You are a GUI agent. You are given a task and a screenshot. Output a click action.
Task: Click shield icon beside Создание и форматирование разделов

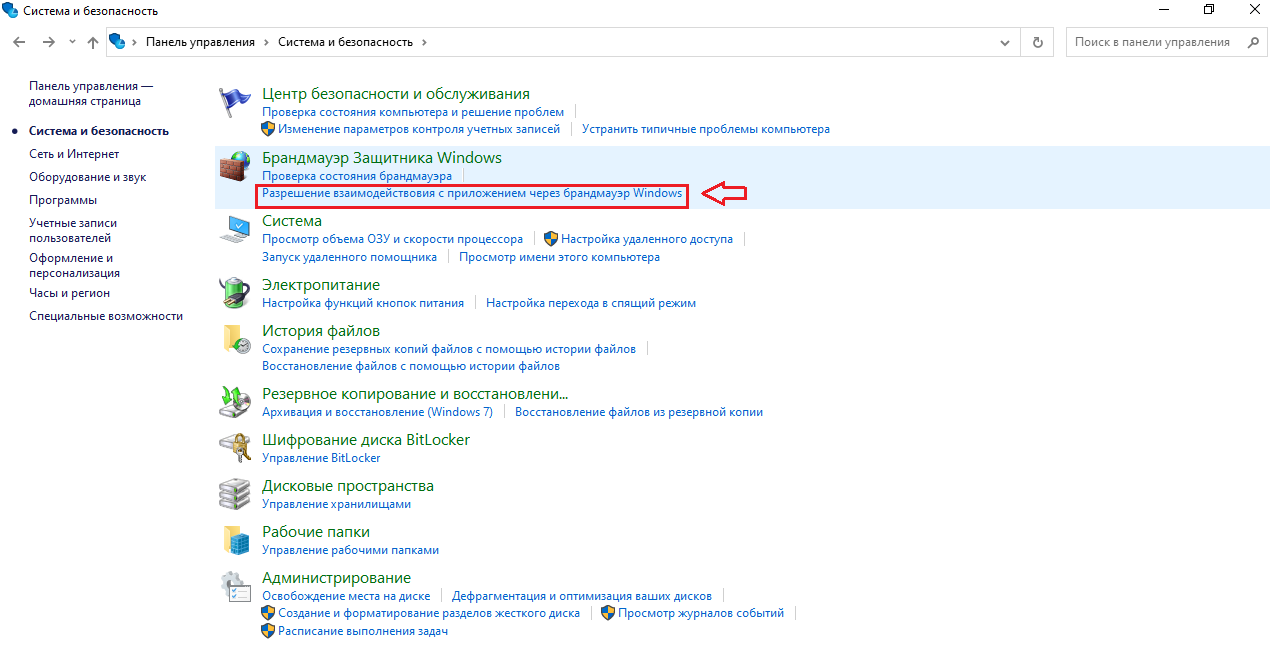[x=268, y=613]
